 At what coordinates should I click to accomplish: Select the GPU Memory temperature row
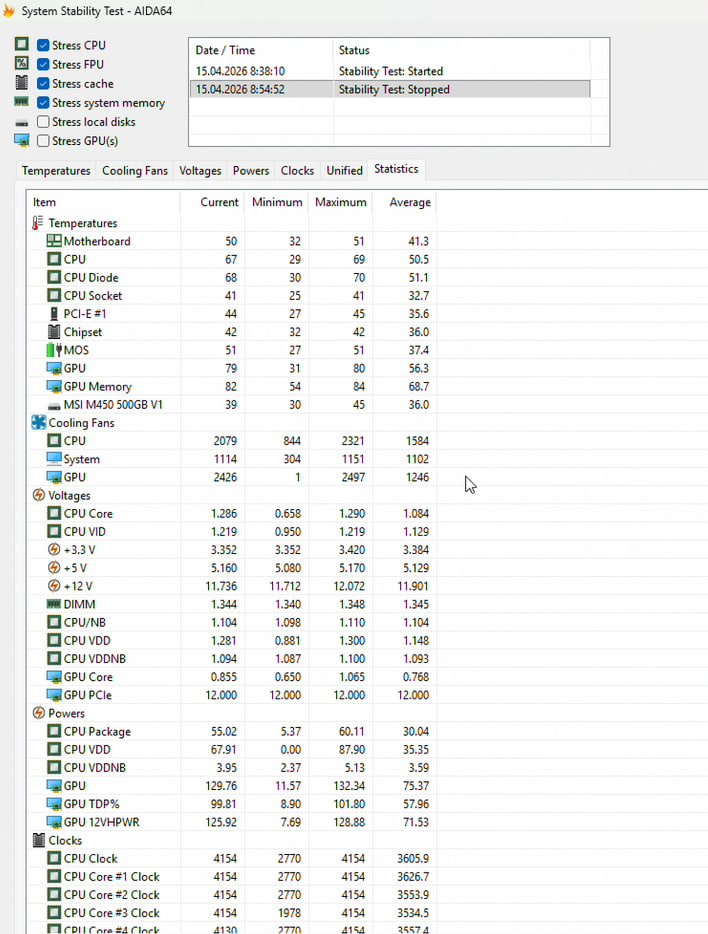pos(97,387)
